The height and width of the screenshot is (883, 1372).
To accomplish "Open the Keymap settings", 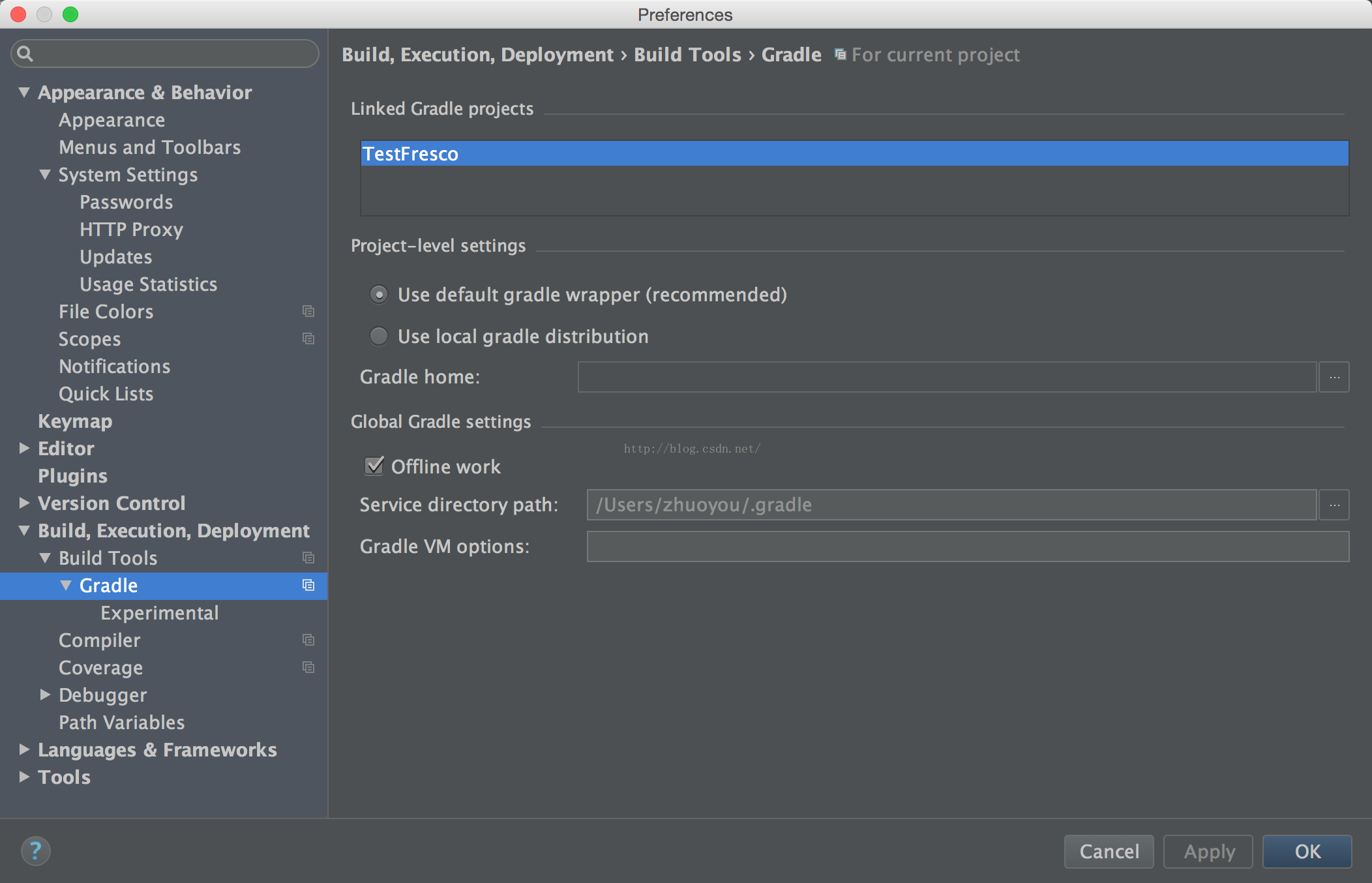I will click(75, 421).
